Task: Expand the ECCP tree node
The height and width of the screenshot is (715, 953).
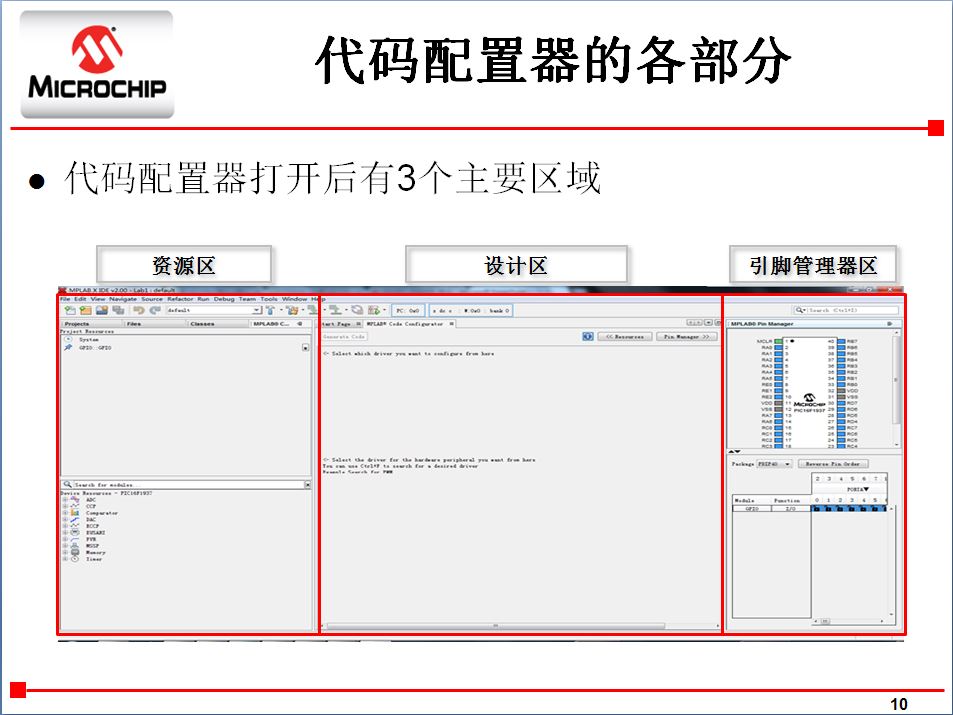Action: tap(65, 526)
